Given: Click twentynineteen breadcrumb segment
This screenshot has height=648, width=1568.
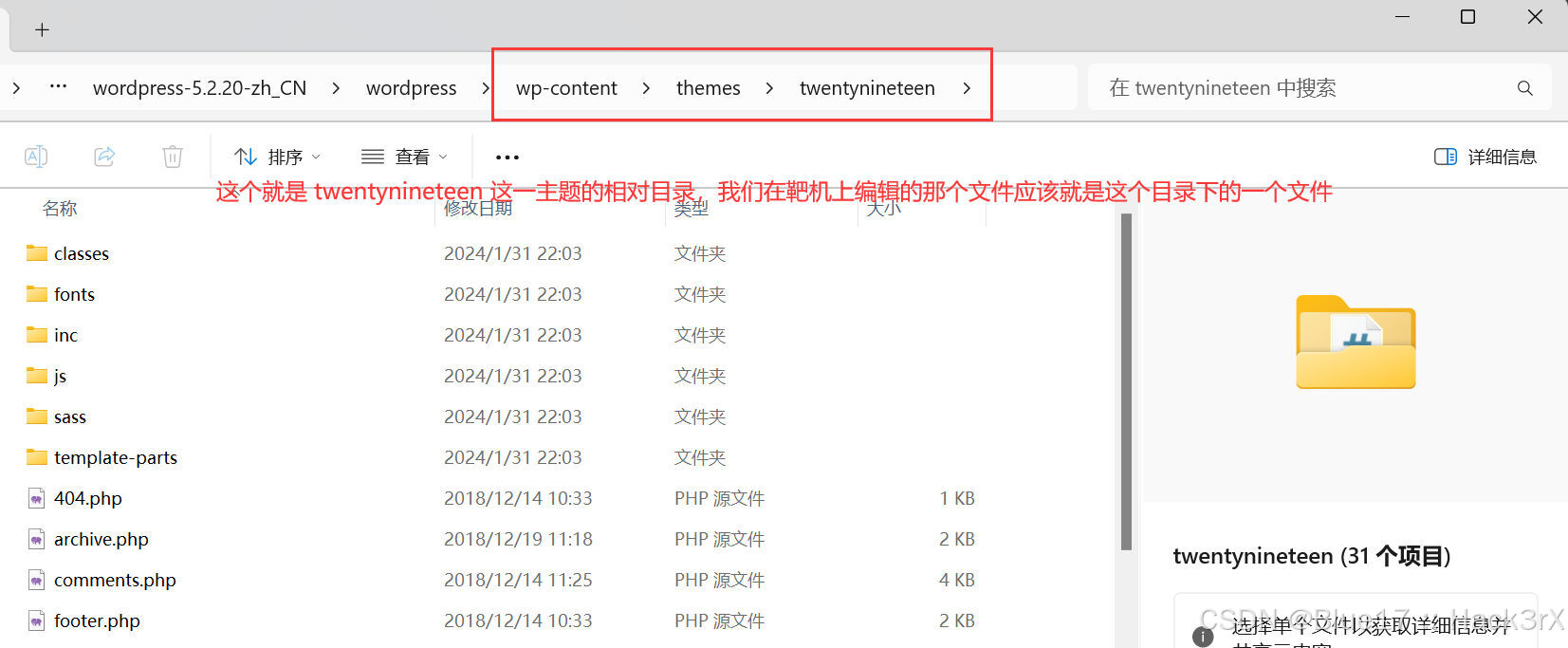Looking at the screenshot, I should click(x=867, y=88).
